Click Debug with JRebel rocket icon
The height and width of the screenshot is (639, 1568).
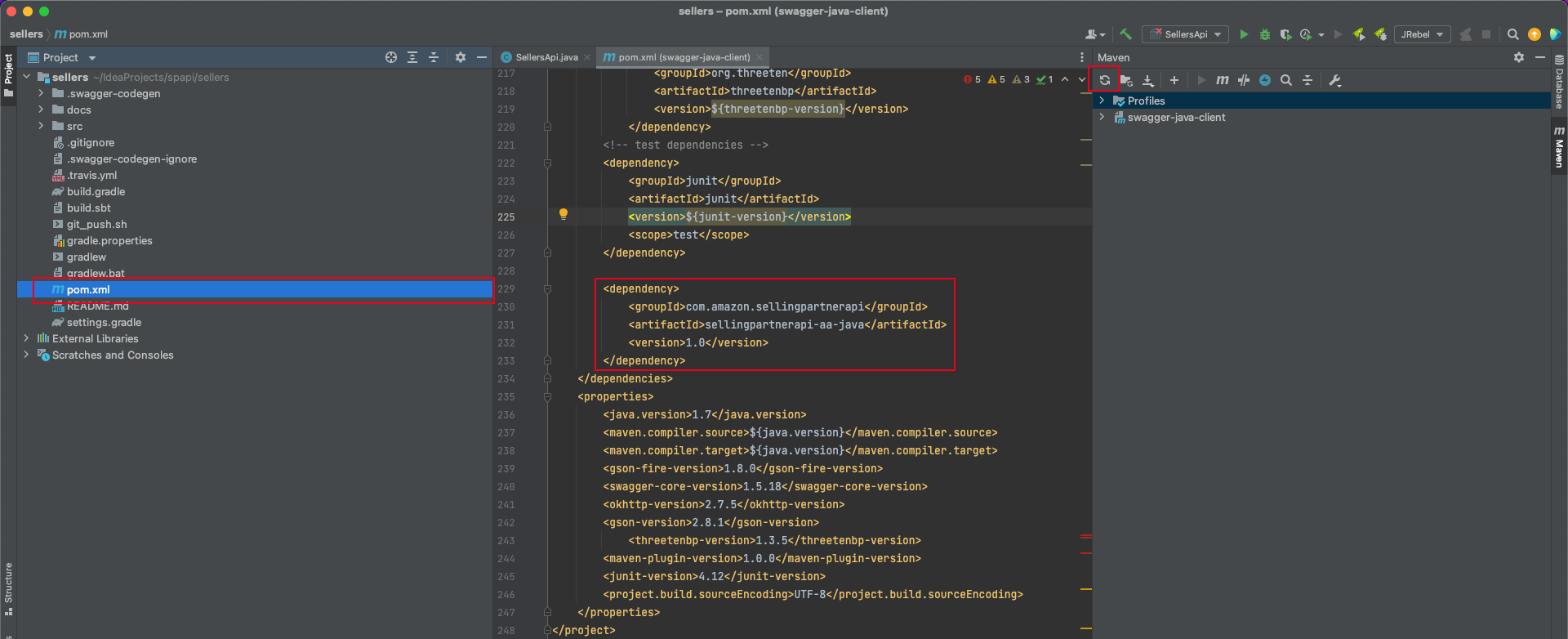[x=1380, y=34]
